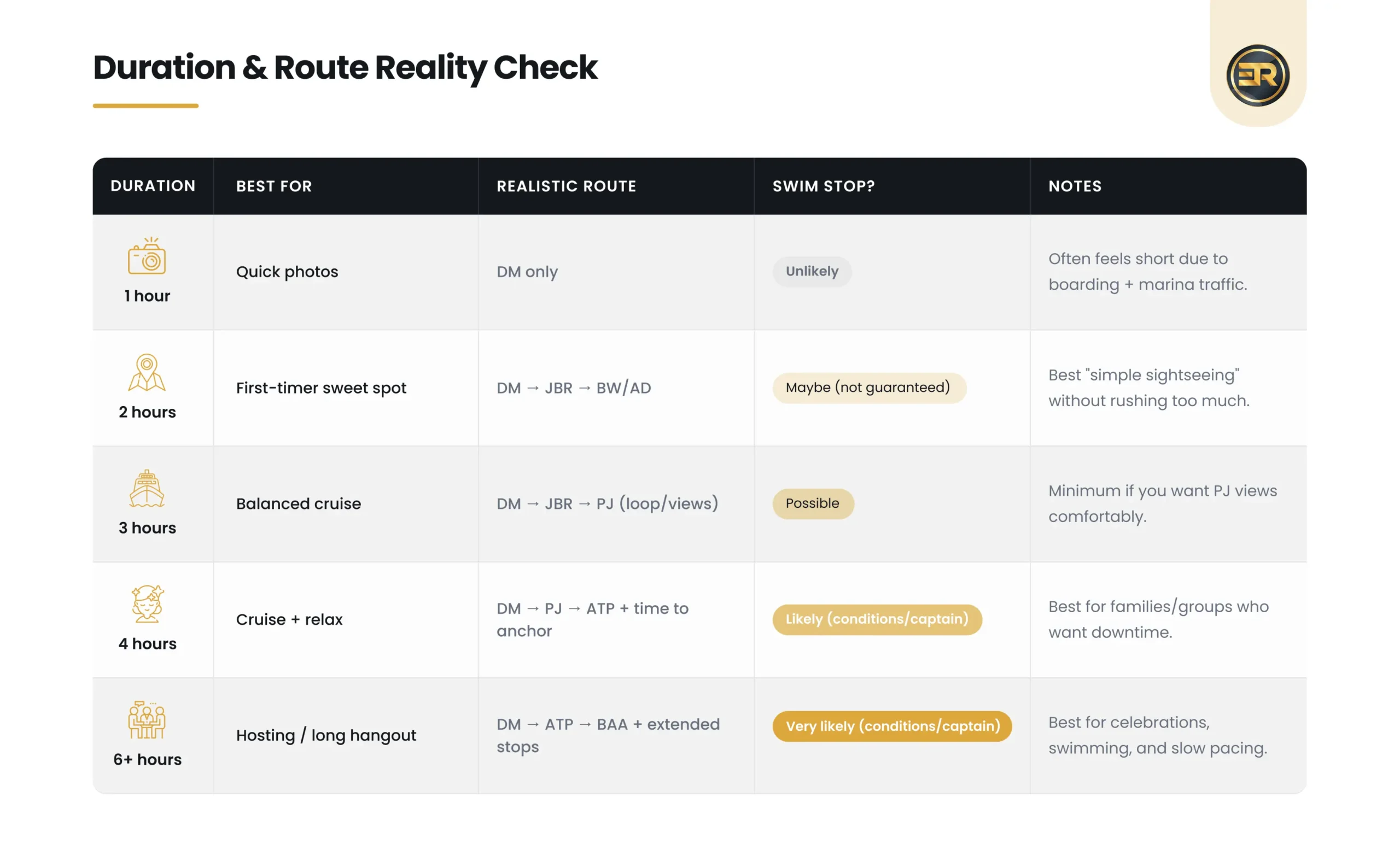The height and width of the screenshot is (856, 1400).
Task: Click the map pin icon above 2 hours
Action: coord(147,373)
